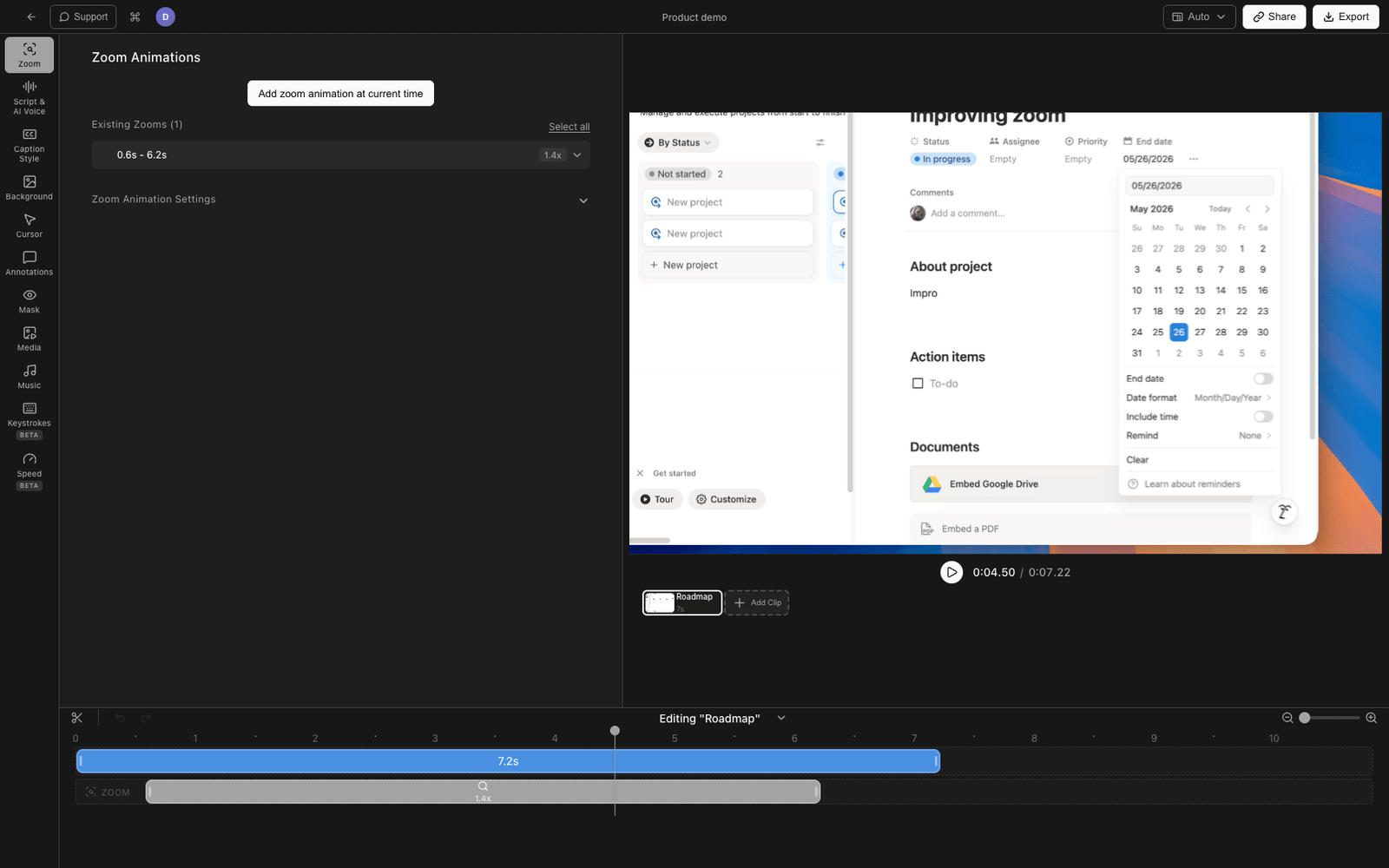1389x868 pixels.
Task: Click Add a comment field
Action: click(x=967, y=214)
